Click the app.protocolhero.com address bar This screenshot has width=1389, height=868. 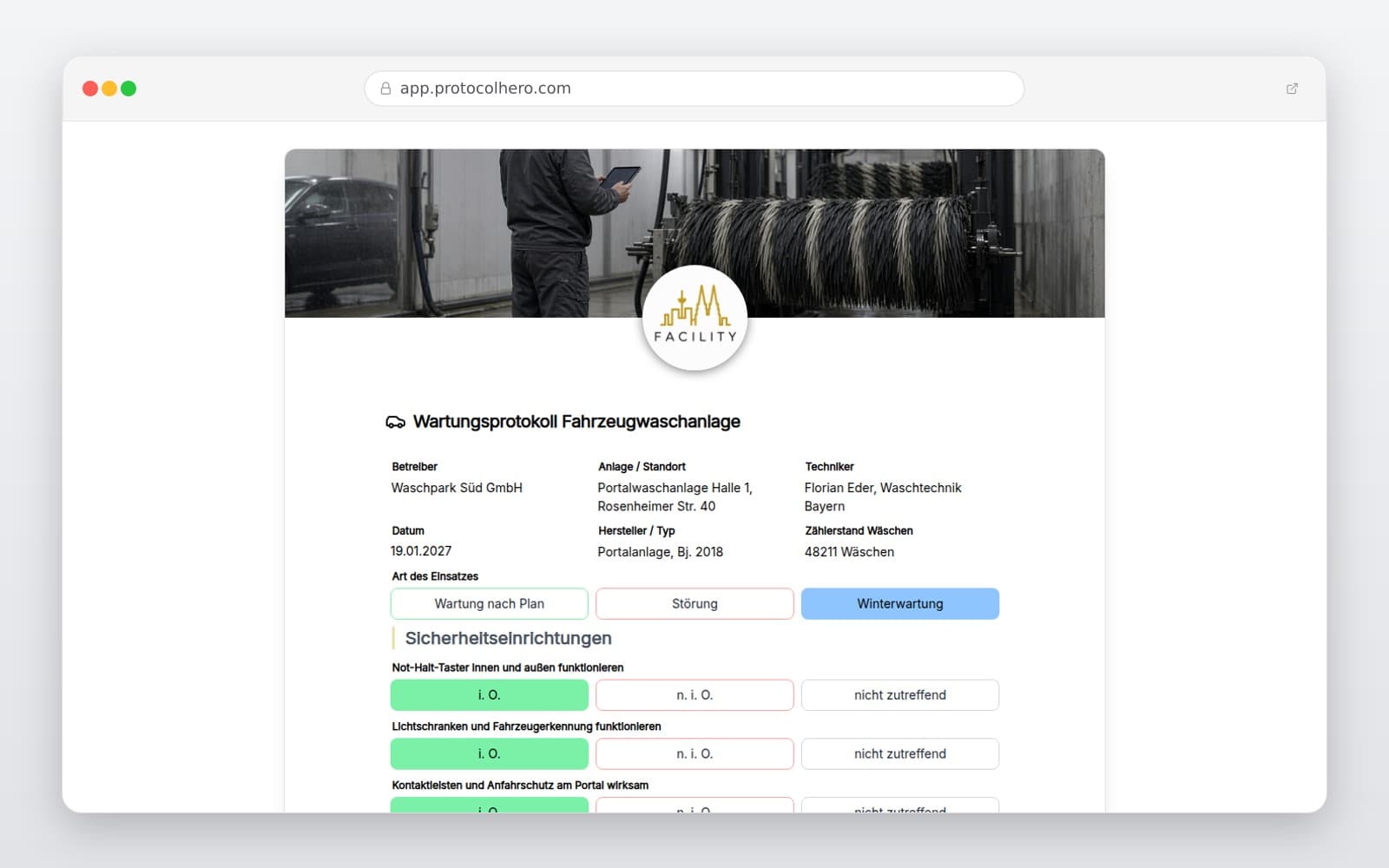[694, 89]
